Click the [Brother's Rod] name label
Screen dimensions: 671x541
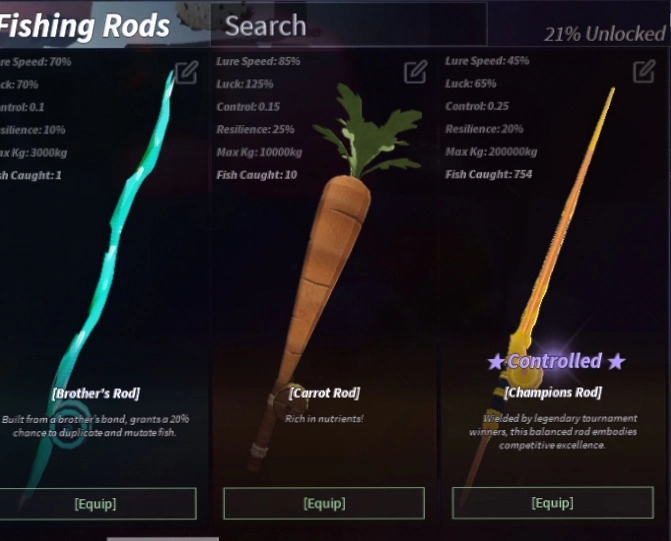point(96,393)
